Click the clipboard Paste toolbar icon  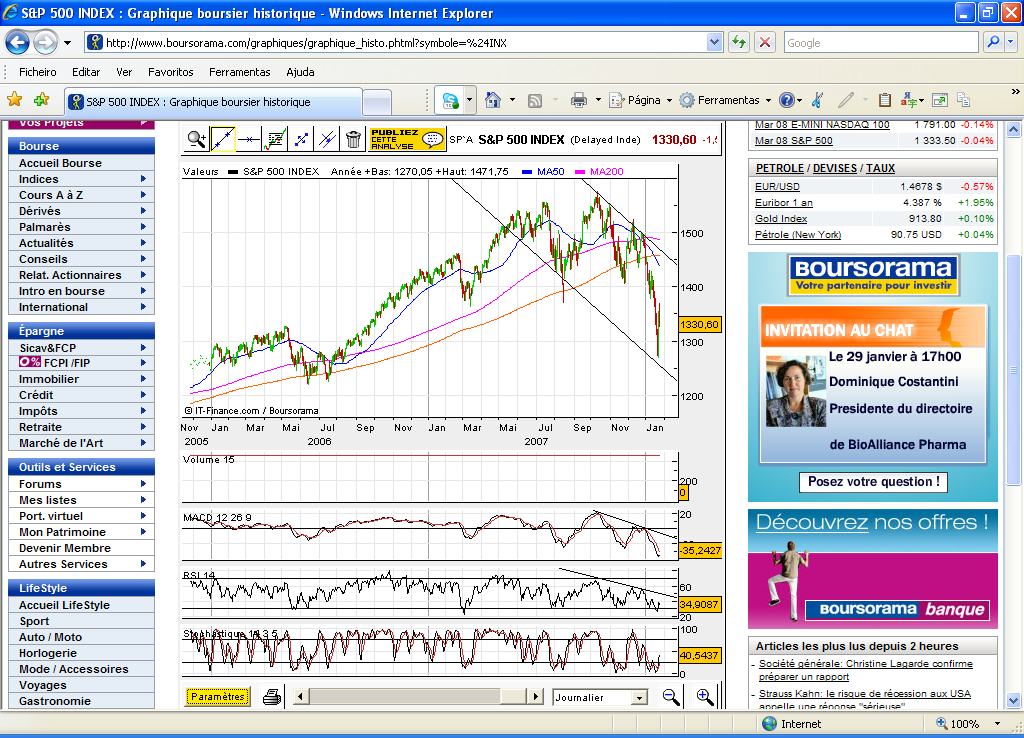coord(884,100)
